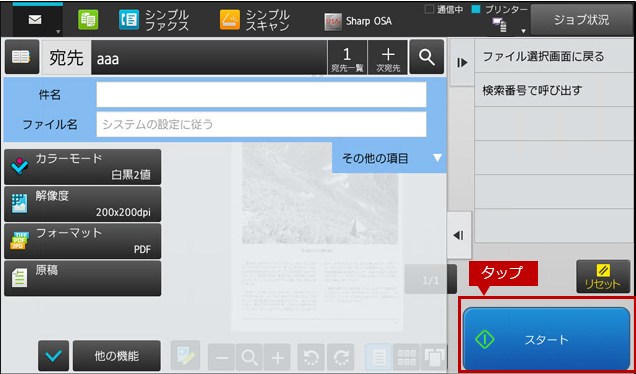This screenshot has width=636, height=374.
Task: Open フォーマット file format setting
Action: coord(82,241)
